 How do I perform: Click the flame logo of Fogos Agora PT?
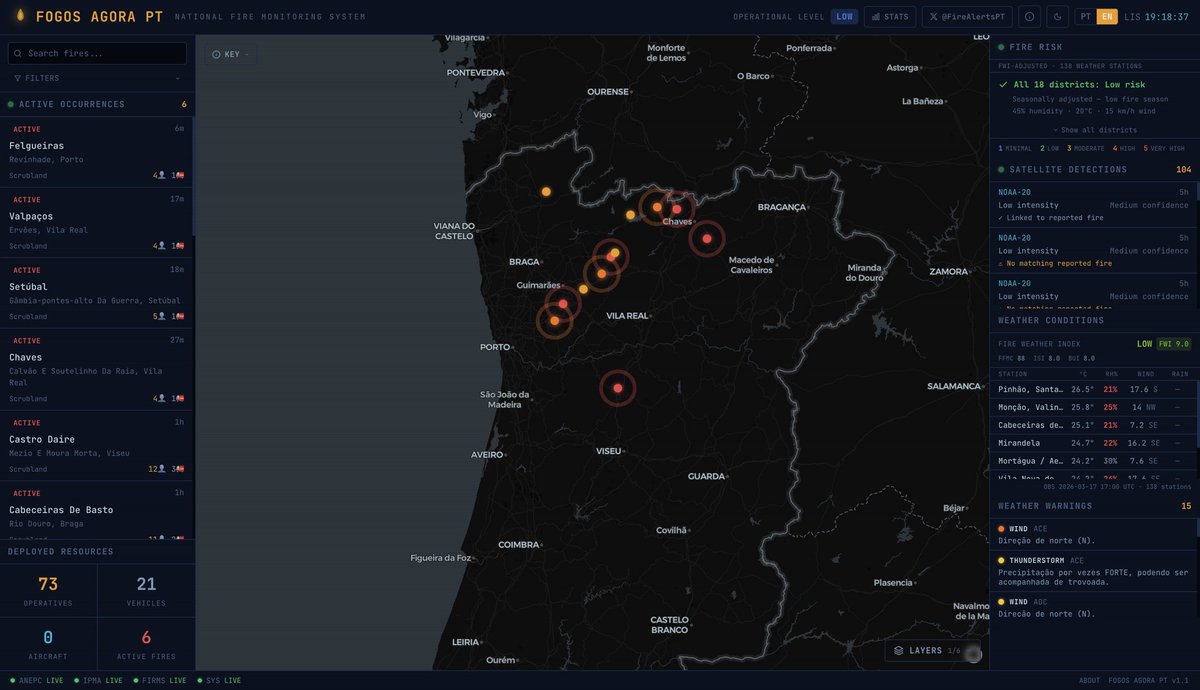(19, 16)
